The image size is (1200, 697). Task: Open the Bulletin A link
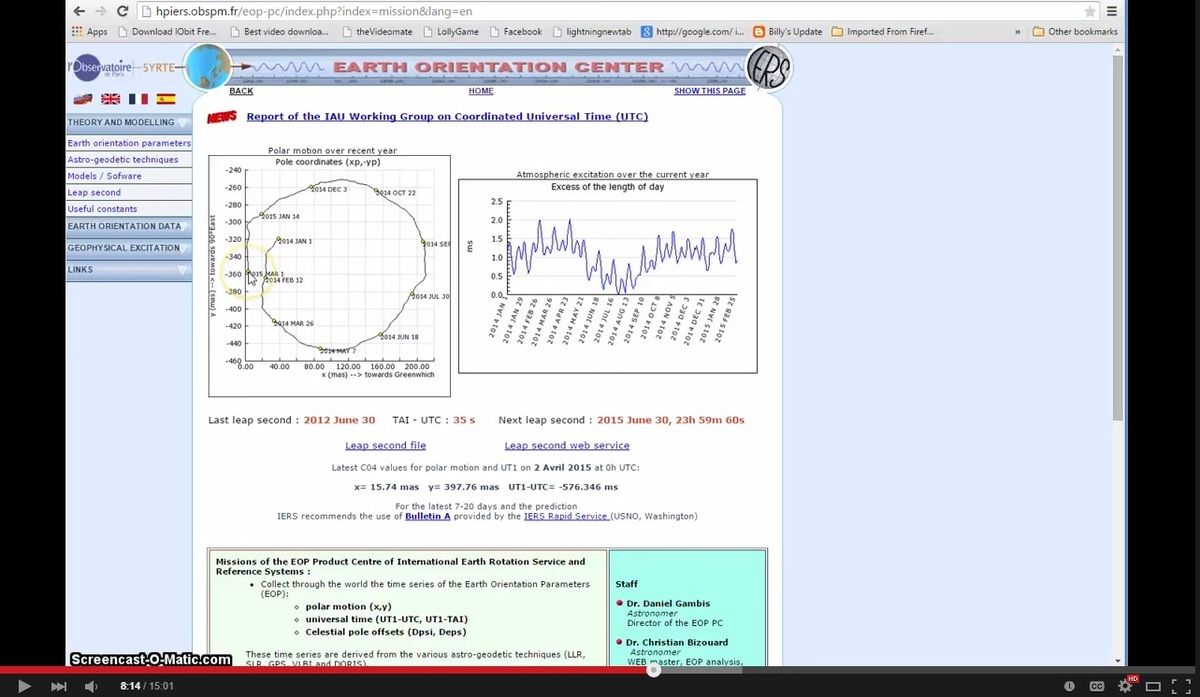[x=428, y=517]
